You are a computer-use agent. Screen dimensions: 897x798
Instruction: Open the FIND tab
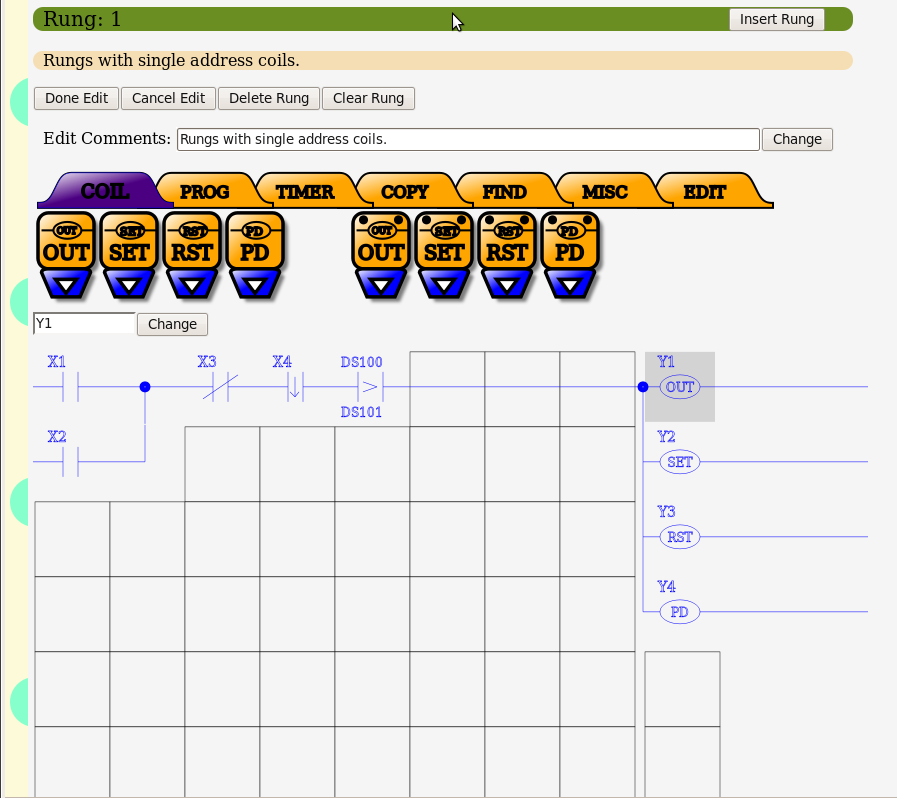[x=504, y=191]
